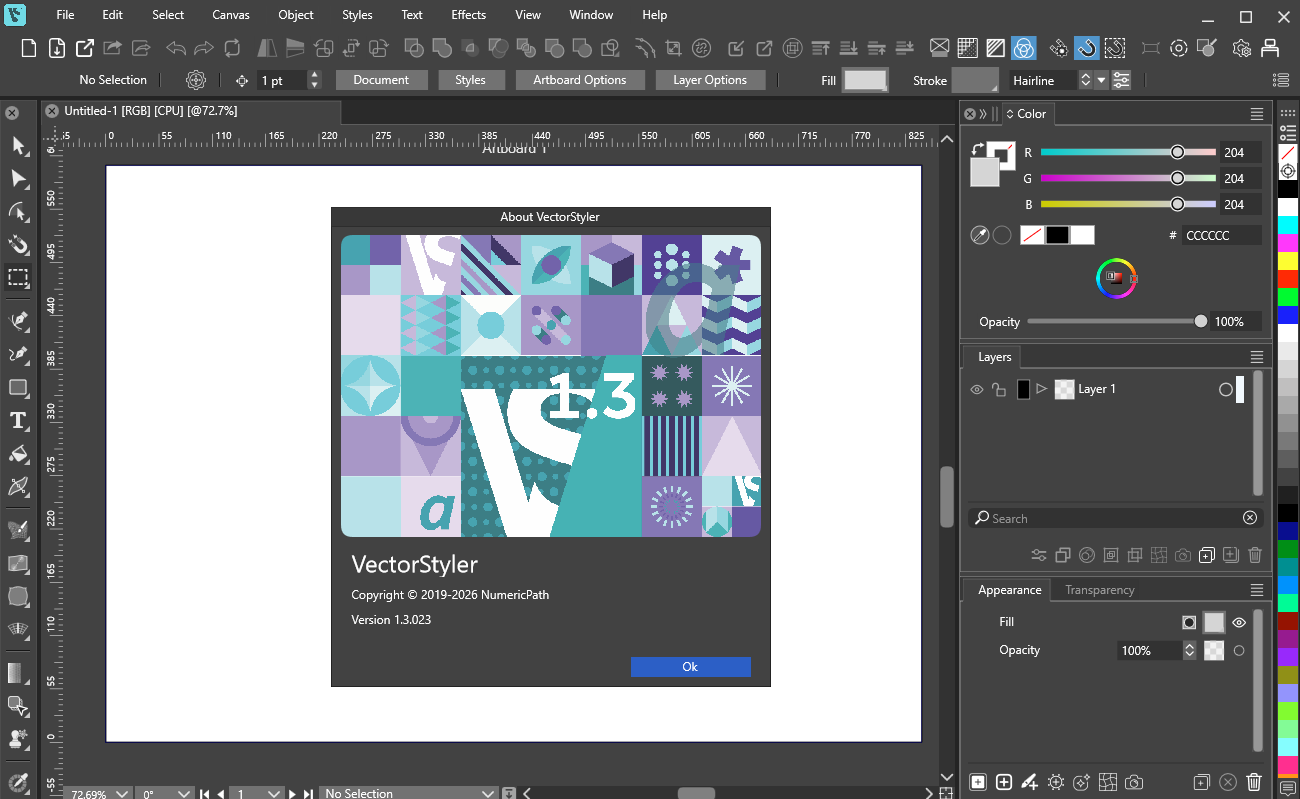Image resolution: width=1300 pixels, height=799 pixels.
Task: Open the color wheel picker
Action: [1114, 277]
